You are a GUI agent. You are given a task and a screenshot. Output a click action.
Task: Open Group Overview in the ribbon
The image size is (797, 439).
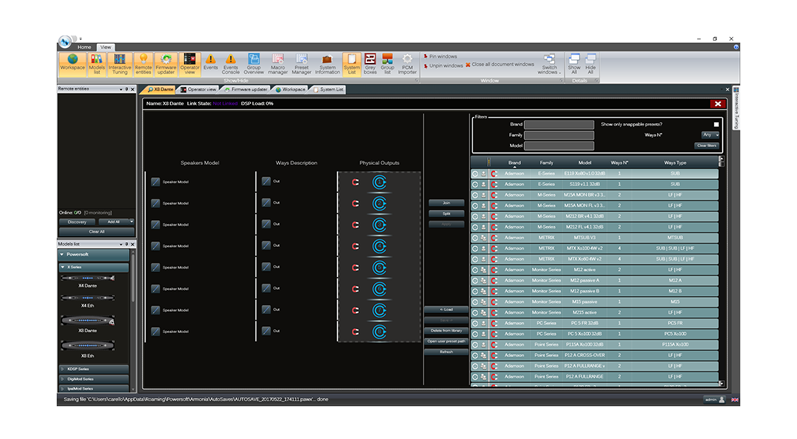(254, 65)
